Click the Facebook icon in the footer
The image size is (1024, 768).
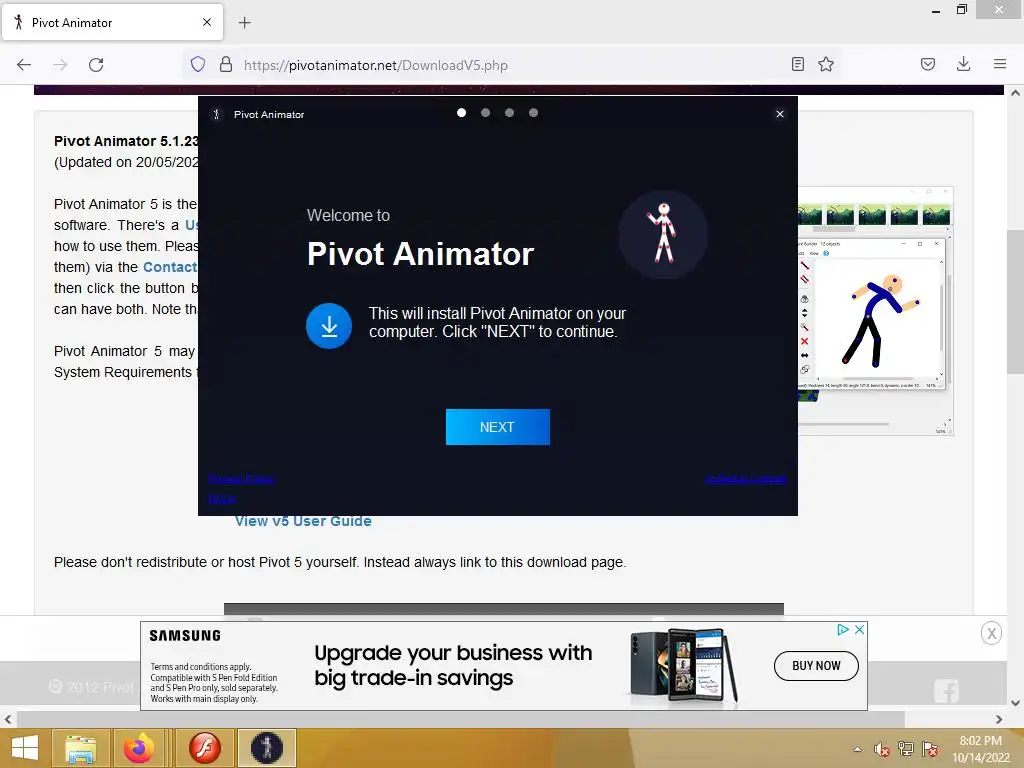(946, 691)
